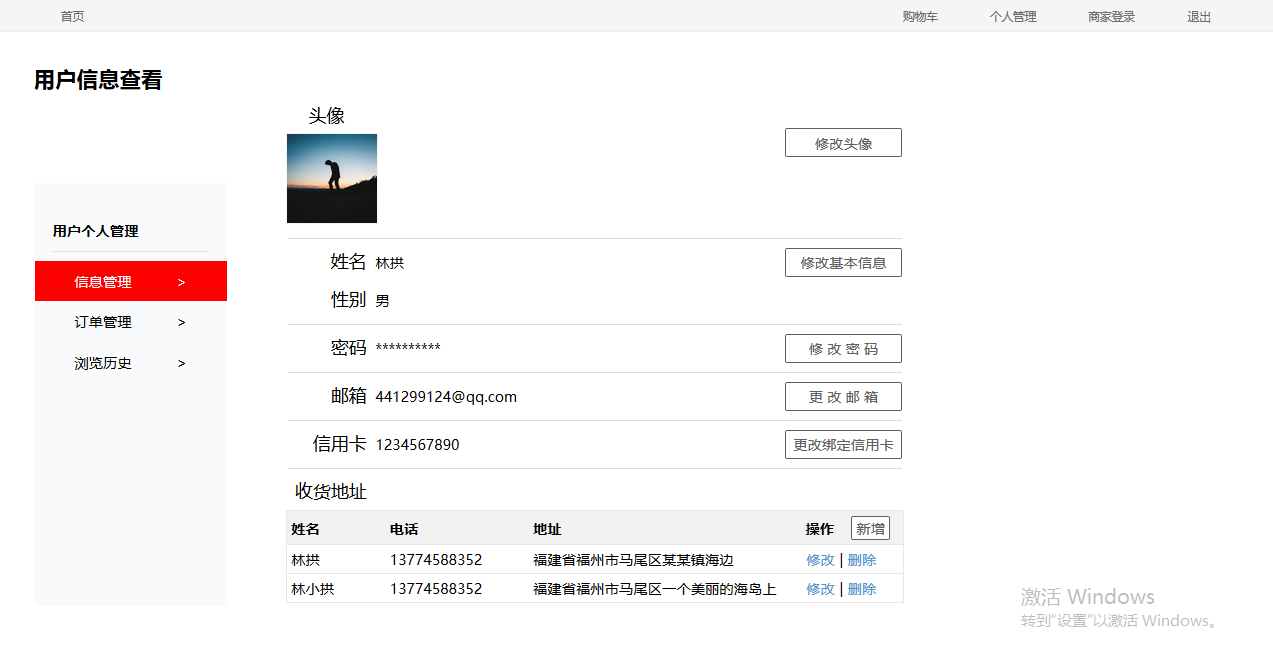Open 商家登录 in the top navigation
Screen dimensions: 1273x663
coord(1111,16)
